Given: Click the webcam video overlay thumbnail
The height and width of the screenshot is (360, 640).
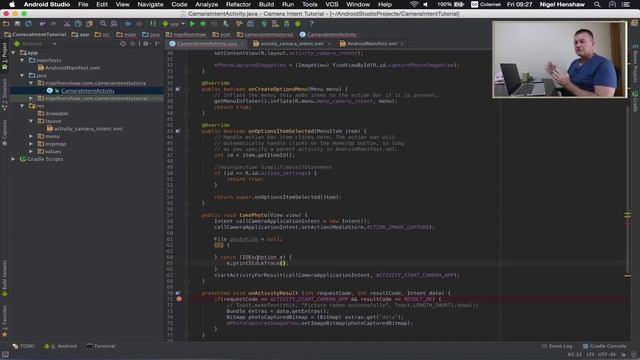Looking at the screenshot, I should pos(560,59).
